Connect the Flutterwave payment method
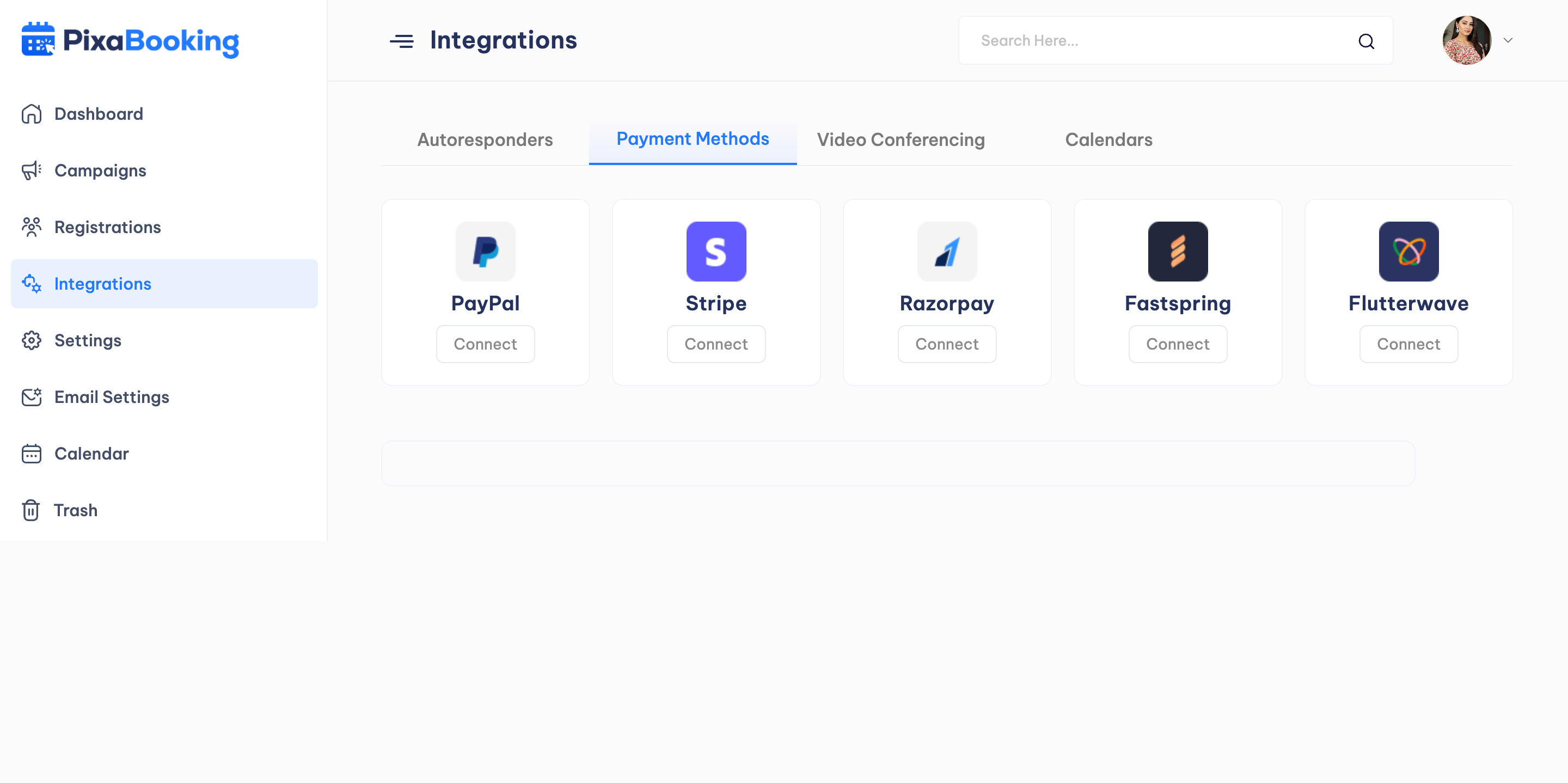 (x=1408, y=344)
